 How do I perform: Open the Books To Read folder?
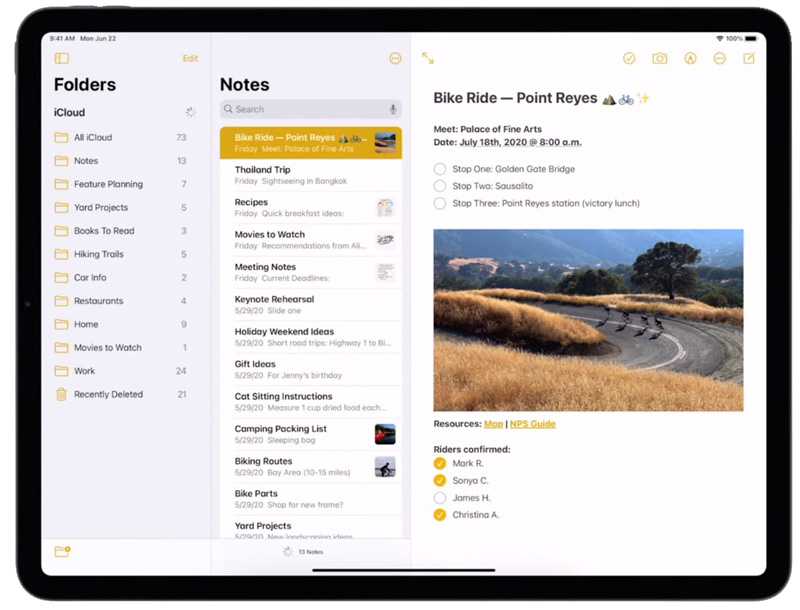[120, 231]
